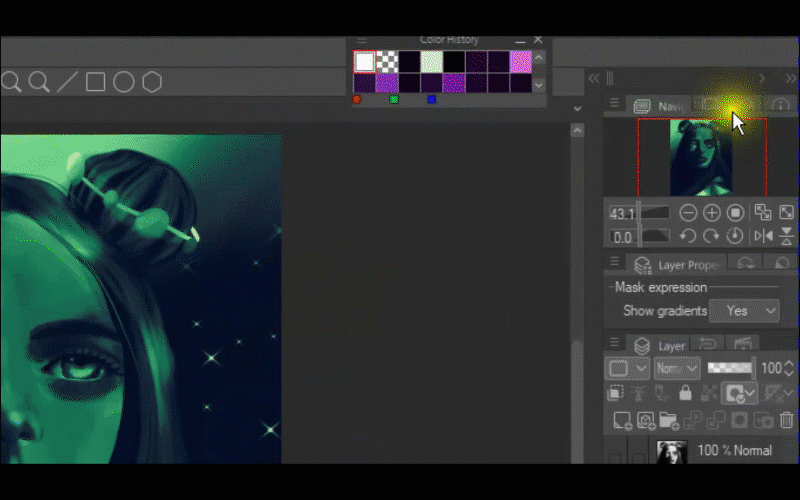Flip canvas vertically in Navigator
The height and width of the screenshot is (500, 800).
pos(787,236)
